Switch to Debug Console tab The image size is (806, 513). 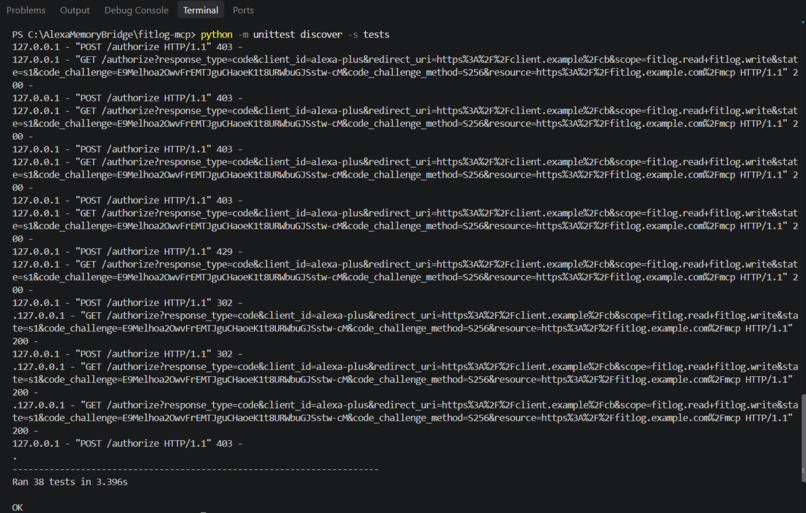click(x=136, y=10)
